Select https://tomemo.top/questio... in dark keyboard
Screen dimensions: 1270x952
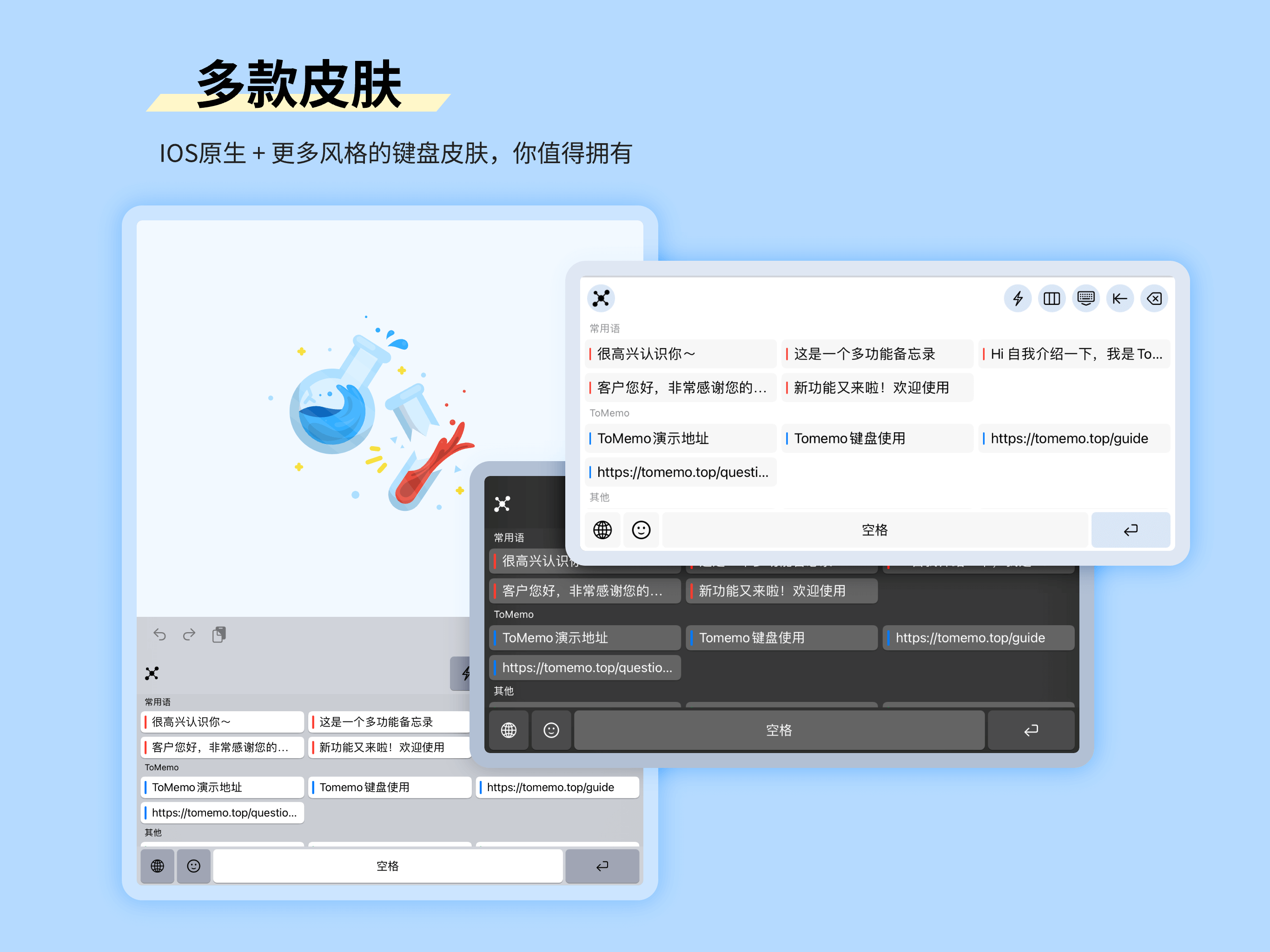pos(584,668)
